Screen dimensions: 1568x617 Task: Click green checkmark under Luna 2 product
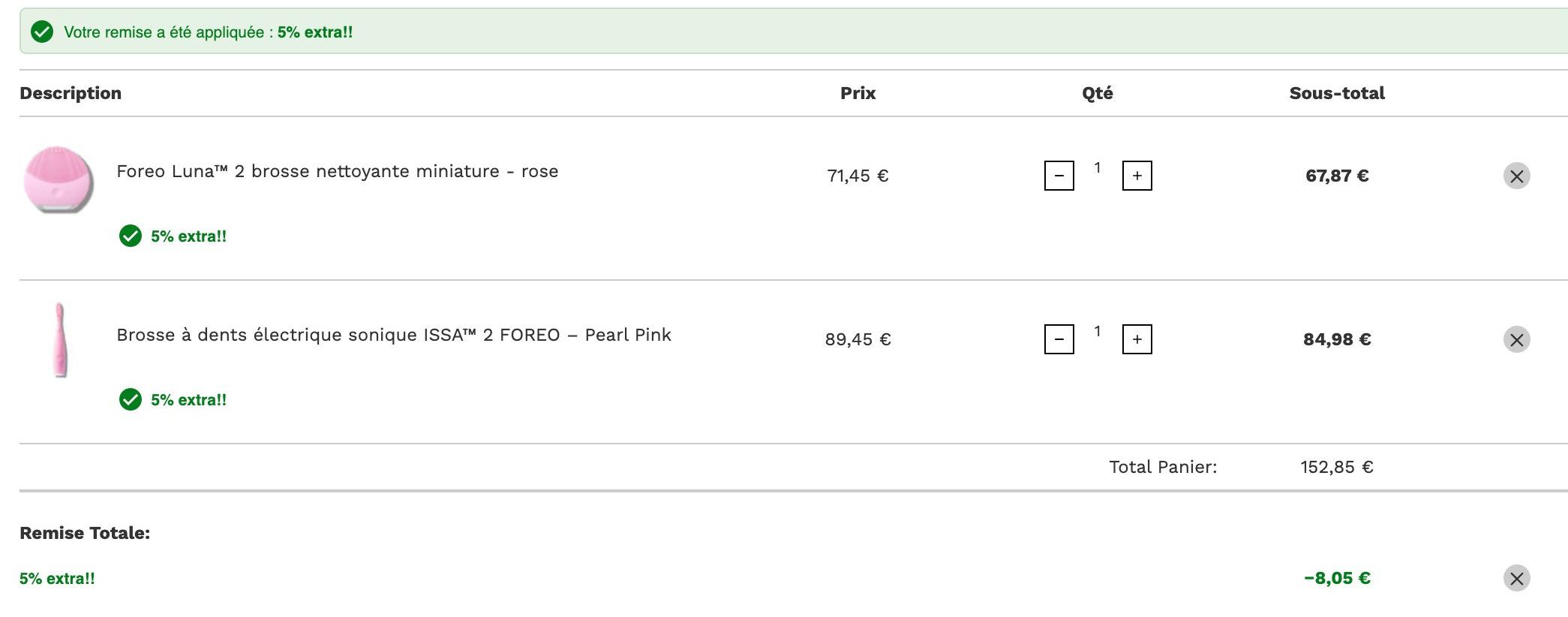(131, 236)
